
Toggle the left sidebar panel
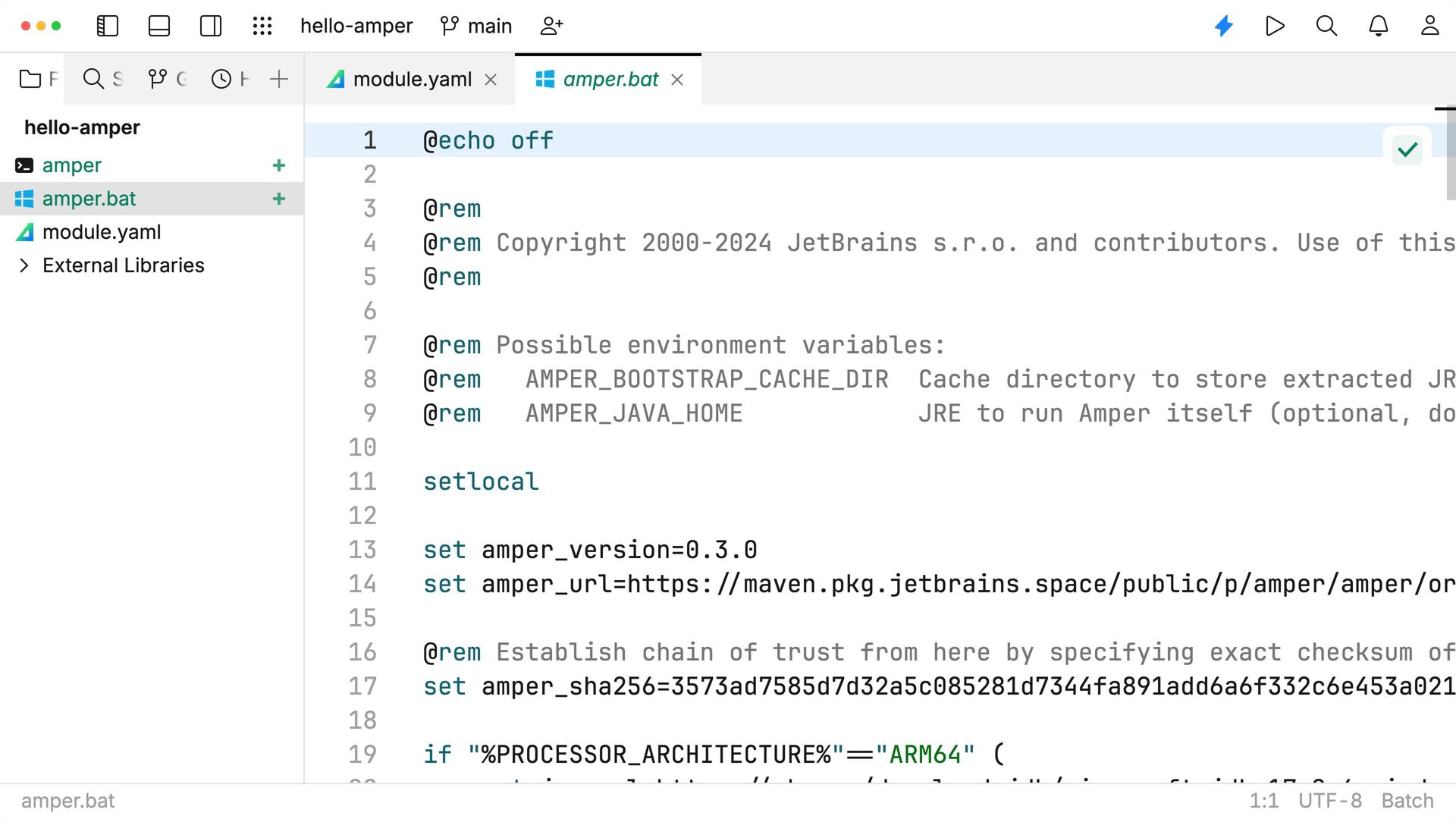[108, 26]
